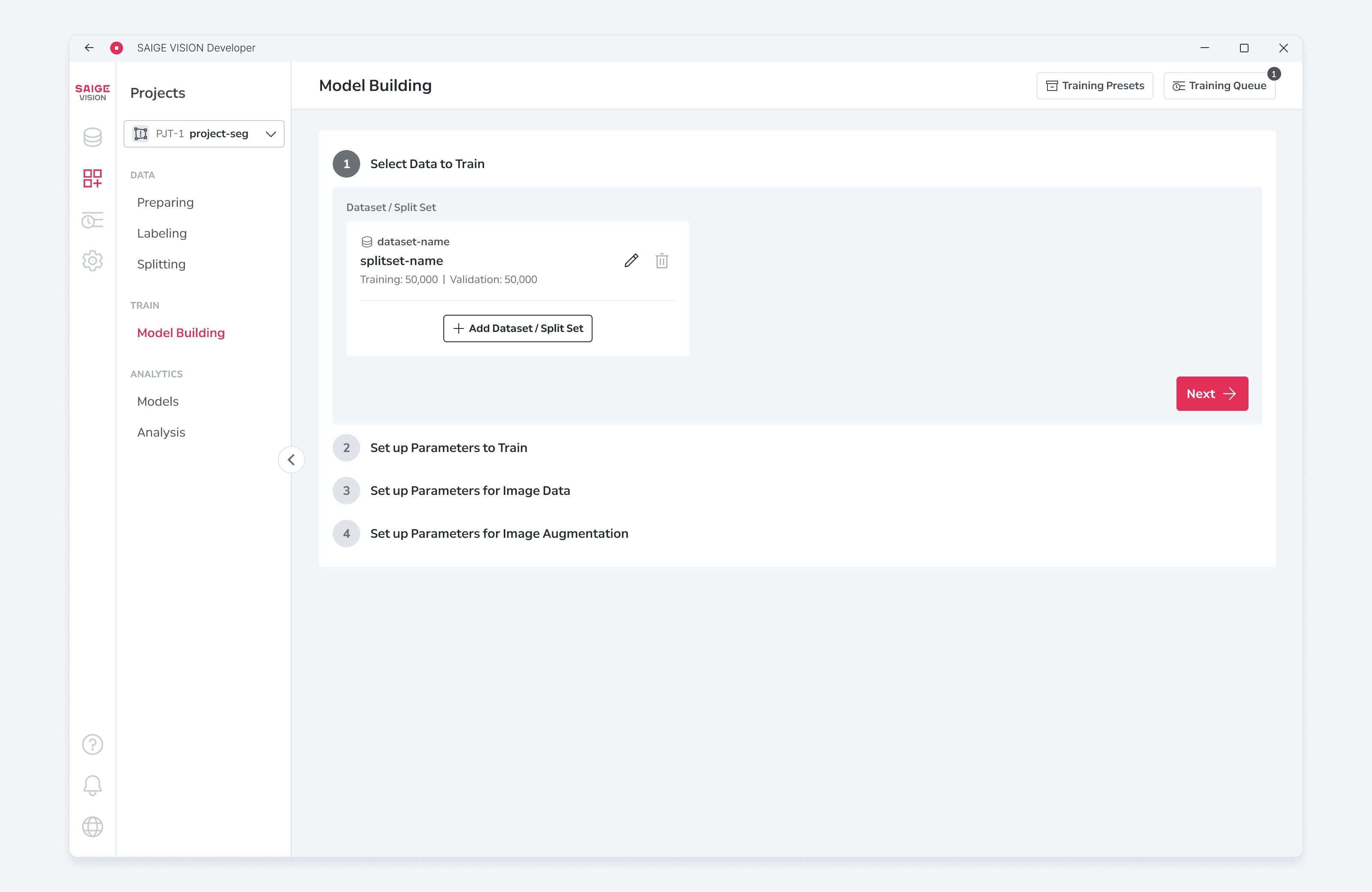Open the help question mark icon
1372x892 pixels.
click(x=92, y=744)
